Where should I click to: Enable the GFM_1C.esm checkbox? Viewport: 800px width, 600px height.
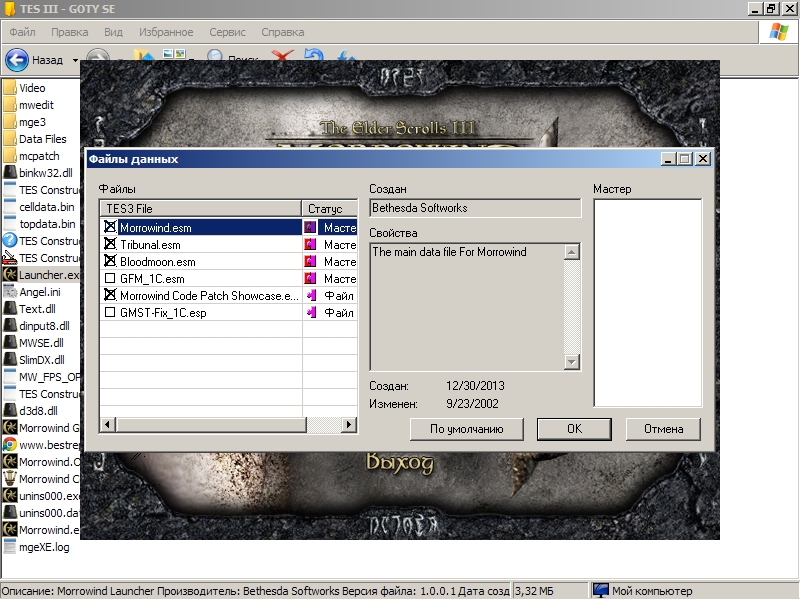tap(110, 279)
